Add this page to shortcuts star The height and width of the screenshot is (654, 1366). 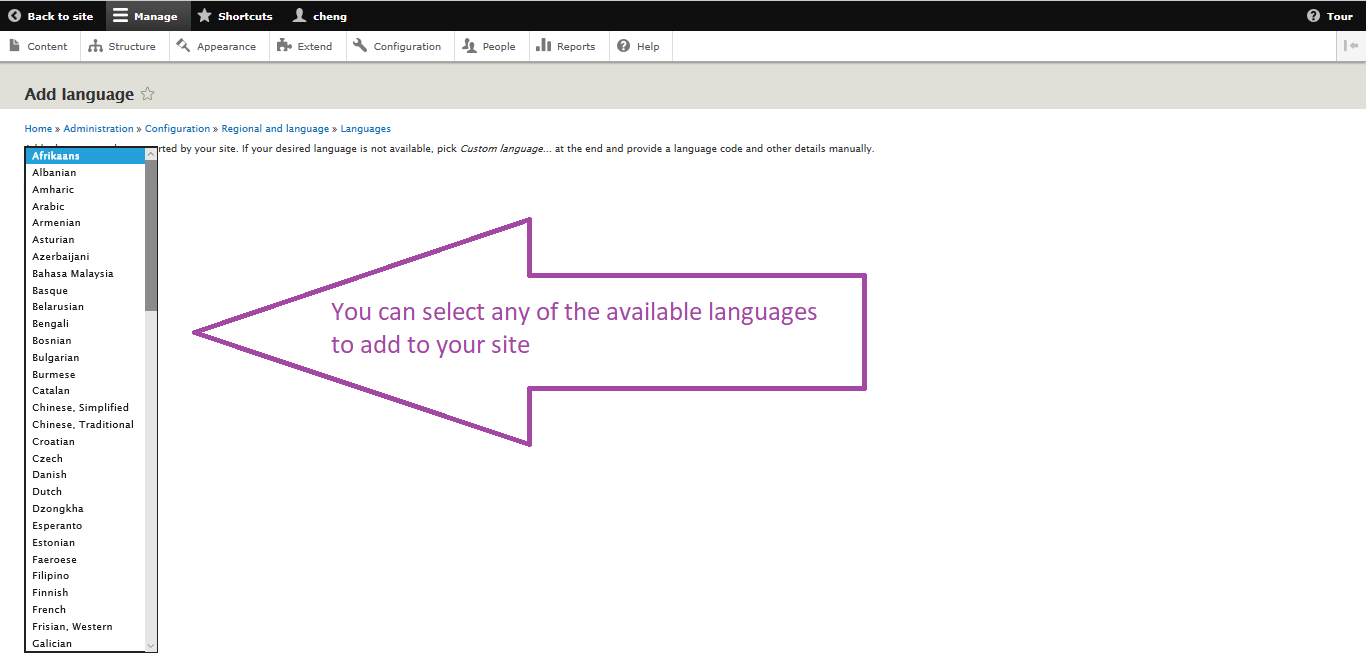147,94
